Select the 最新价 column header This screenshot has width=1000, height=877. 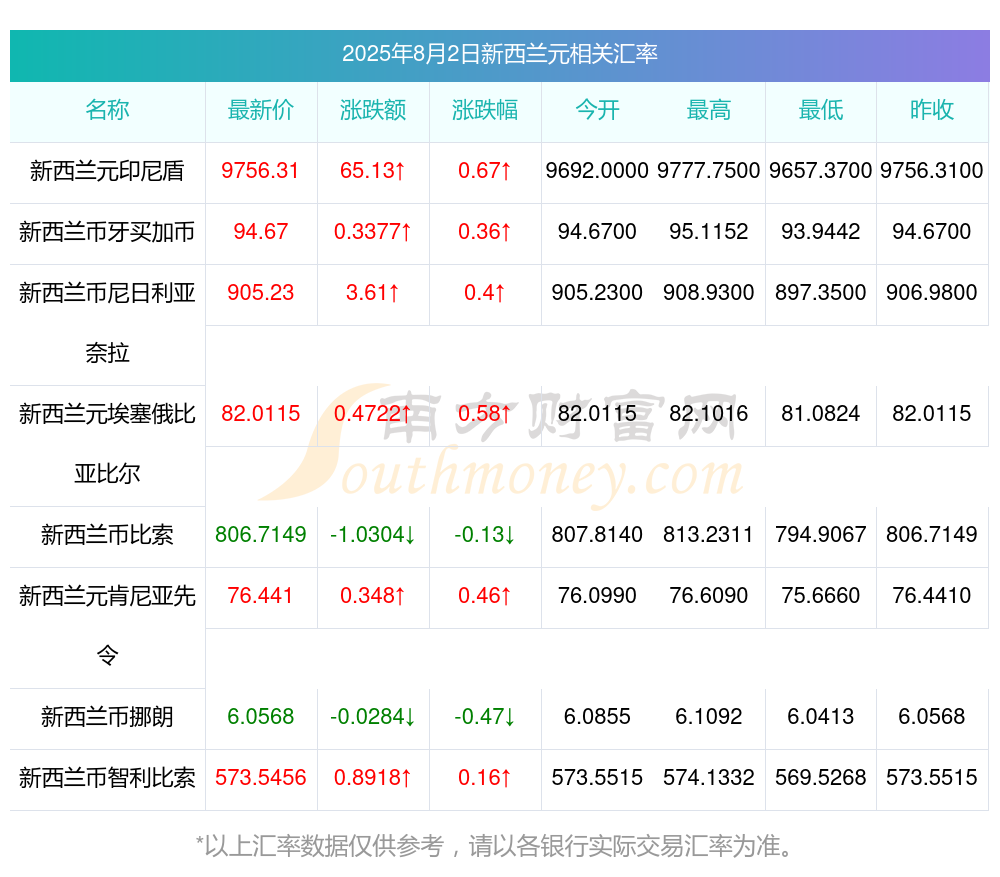point(261,110)
